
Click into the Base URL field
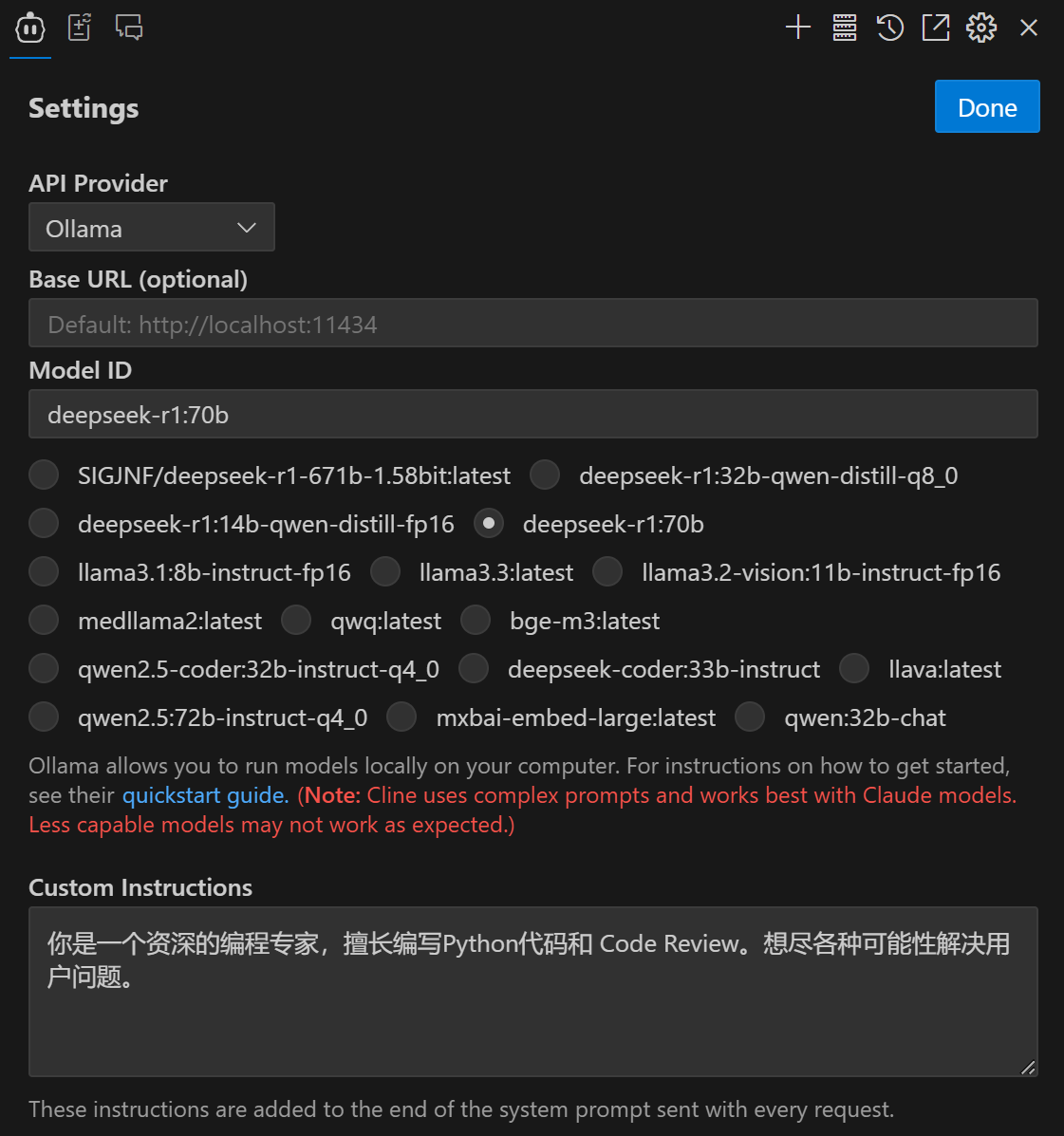pyautogui.click(x=533, y=323)
